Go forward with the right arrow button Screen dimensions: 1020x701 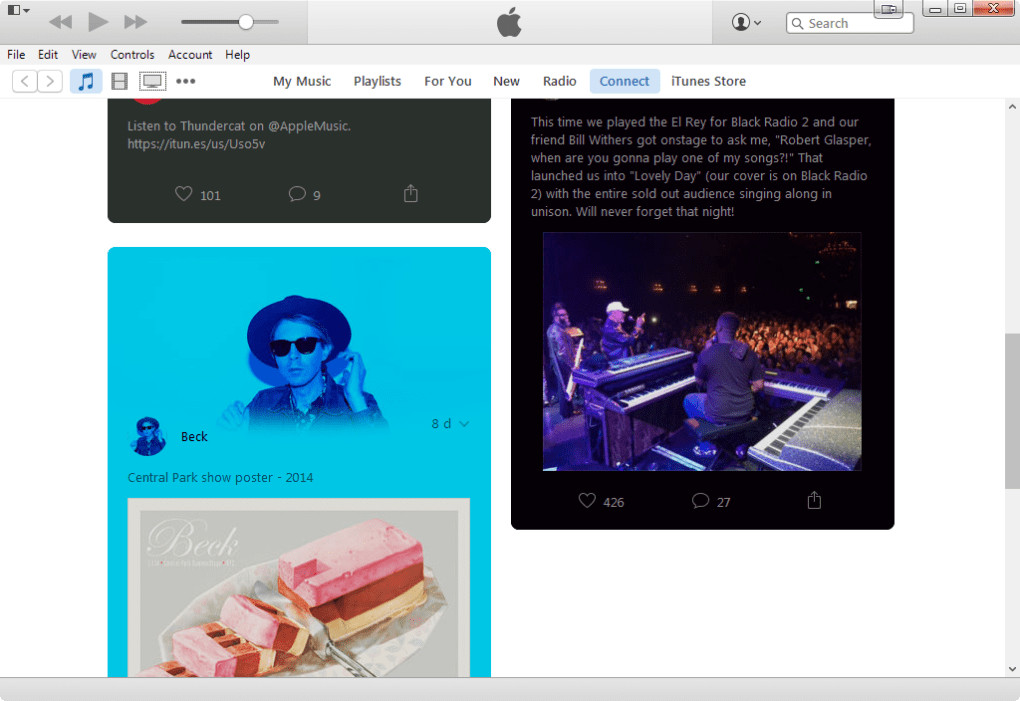(x=50, y=81)
